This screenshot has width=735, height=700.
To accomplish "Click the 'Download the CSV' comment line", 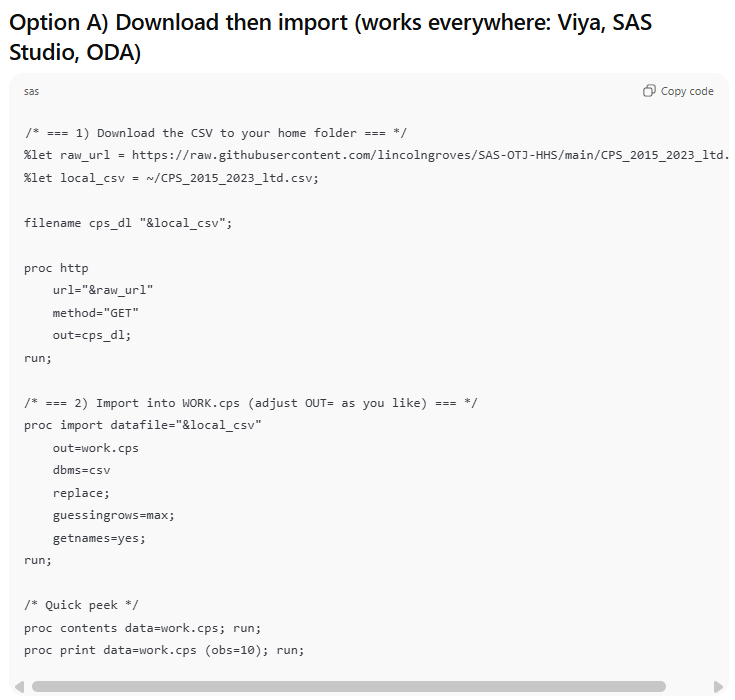I will tap(216, 133).
